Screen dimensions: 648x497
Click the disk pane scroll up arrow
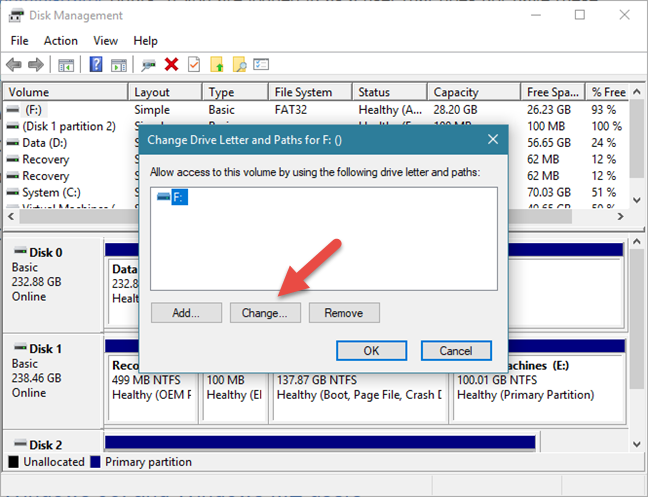(637, 242)
